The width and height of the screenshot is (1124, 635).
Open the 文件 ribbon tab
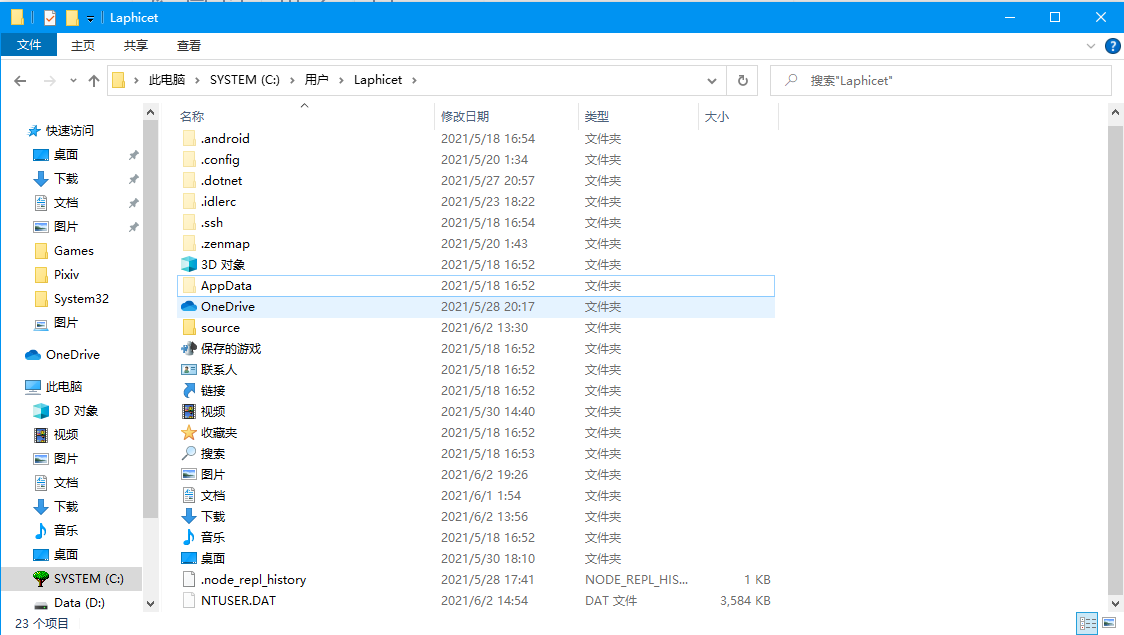pos(29,45)
